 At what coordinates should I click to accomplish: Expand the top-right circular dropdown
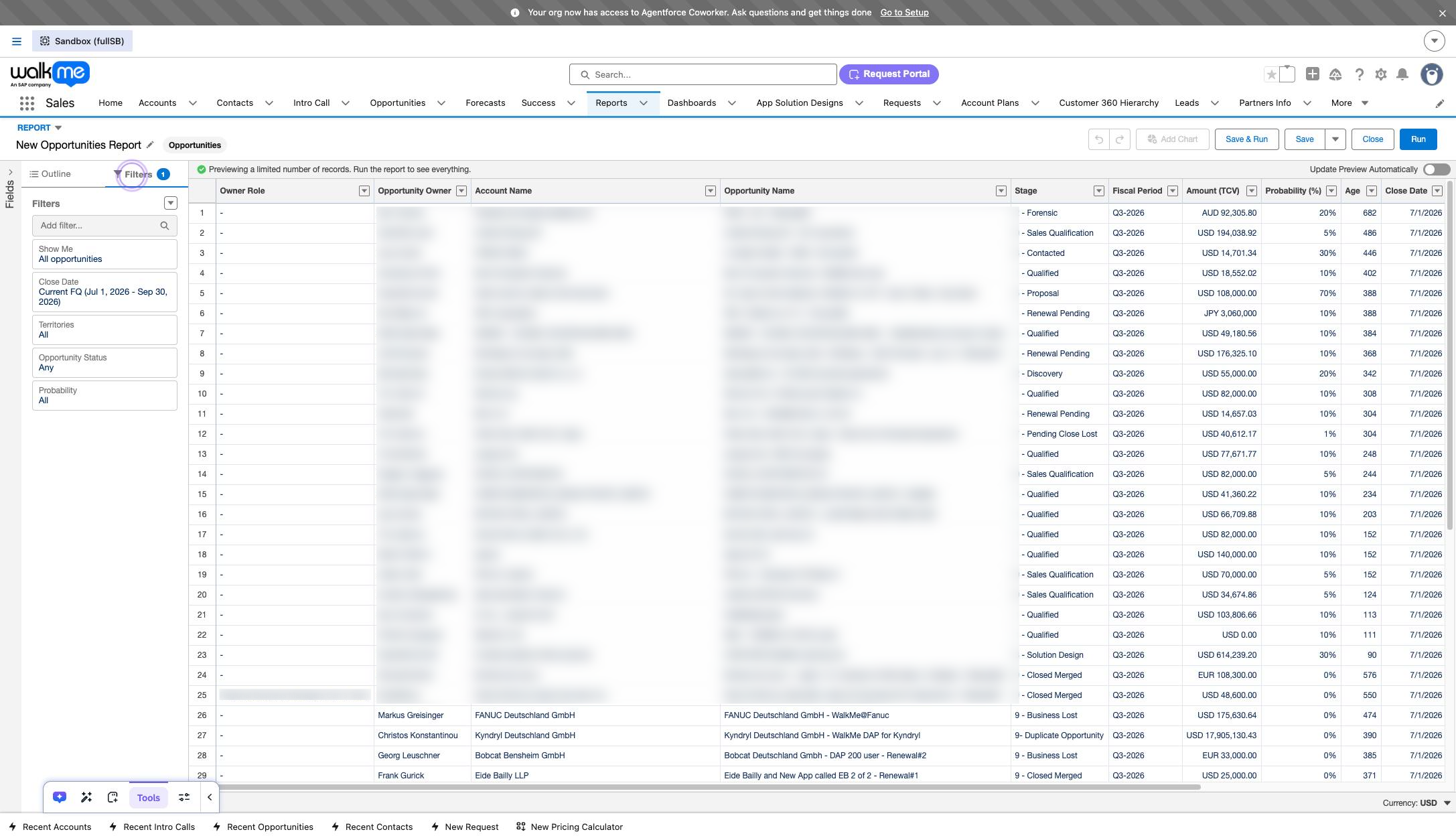tap(1434, 42)
